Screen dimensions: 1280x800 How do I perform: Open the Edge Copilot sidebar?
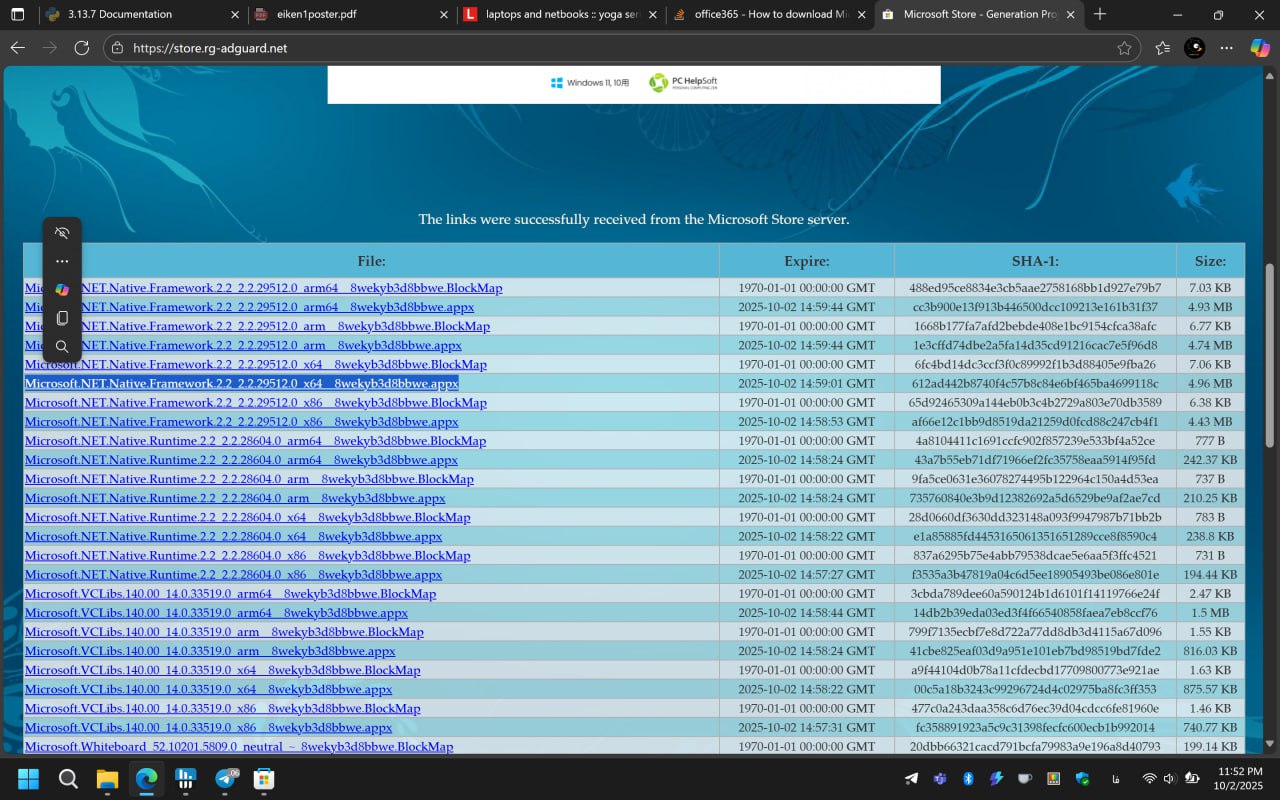tap(1259, 48)
